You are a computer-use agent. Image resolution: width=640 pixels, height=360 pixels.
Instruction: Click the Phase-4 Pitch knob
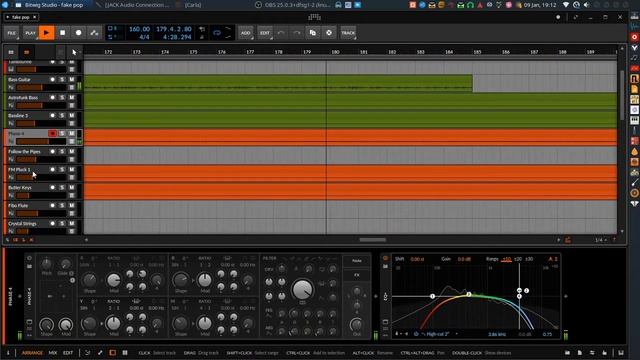pos(47,264)
